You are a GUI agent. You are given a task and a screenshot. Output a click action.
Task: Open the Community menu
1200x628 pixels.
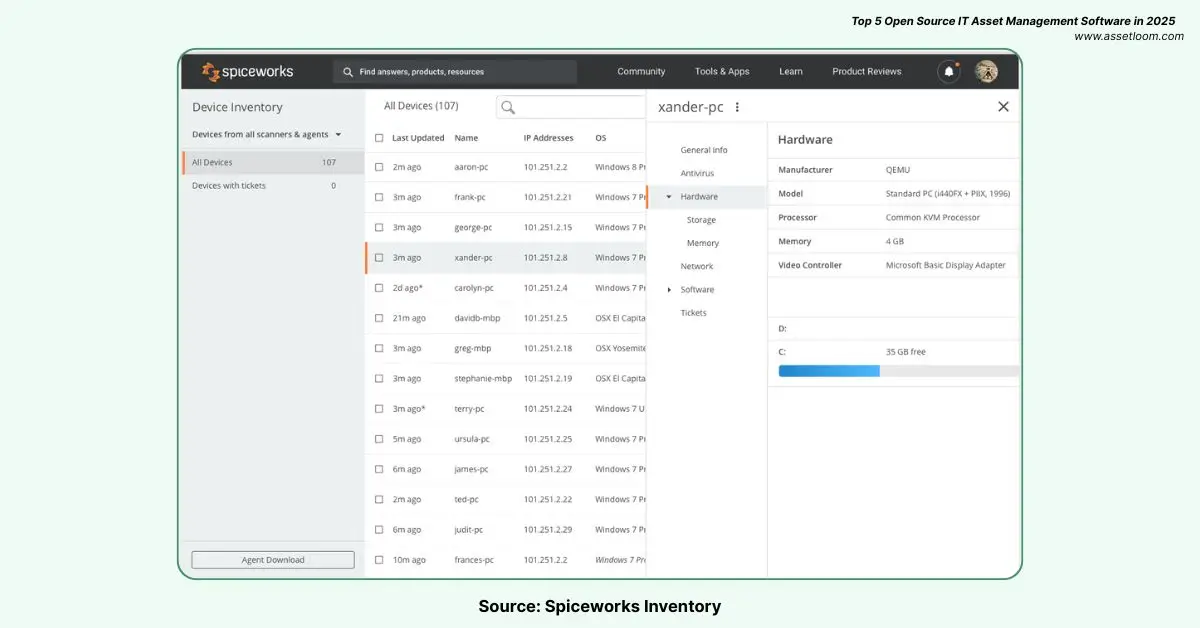click(x=641, y=72)
